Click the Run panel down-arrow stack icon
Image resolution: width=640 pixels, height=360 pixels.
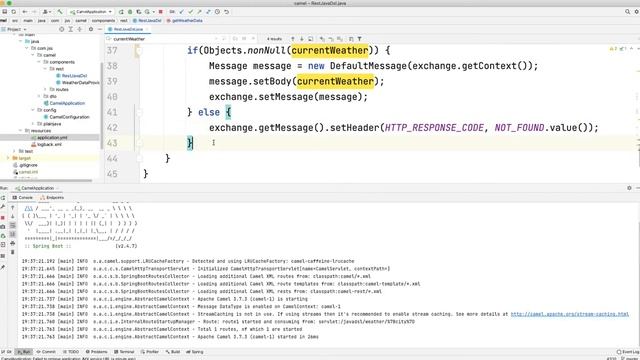coord(13,217)
